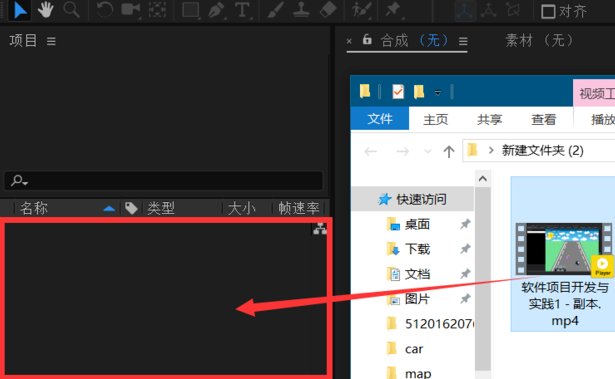Image resolution: width=615 pixels, height=379 pixels.
Task: Enable the 对齐 snapping checkbox
Action: pyautogui.click(x=548, y=11)
